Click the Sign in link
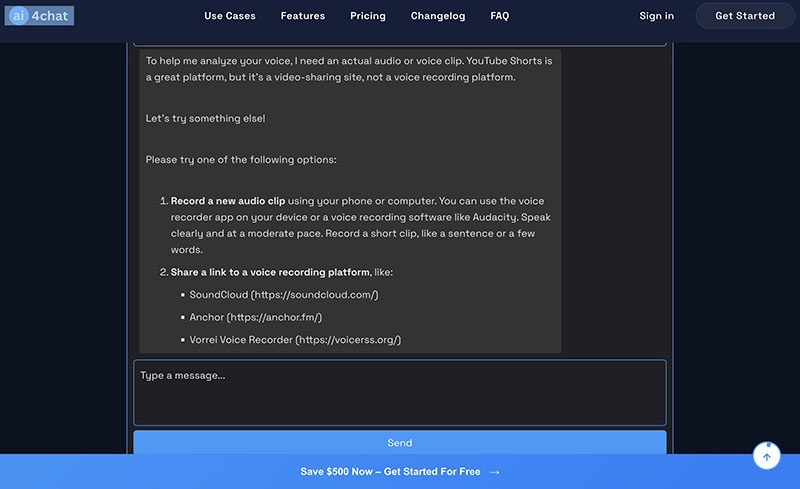 [x=656, y=16]
